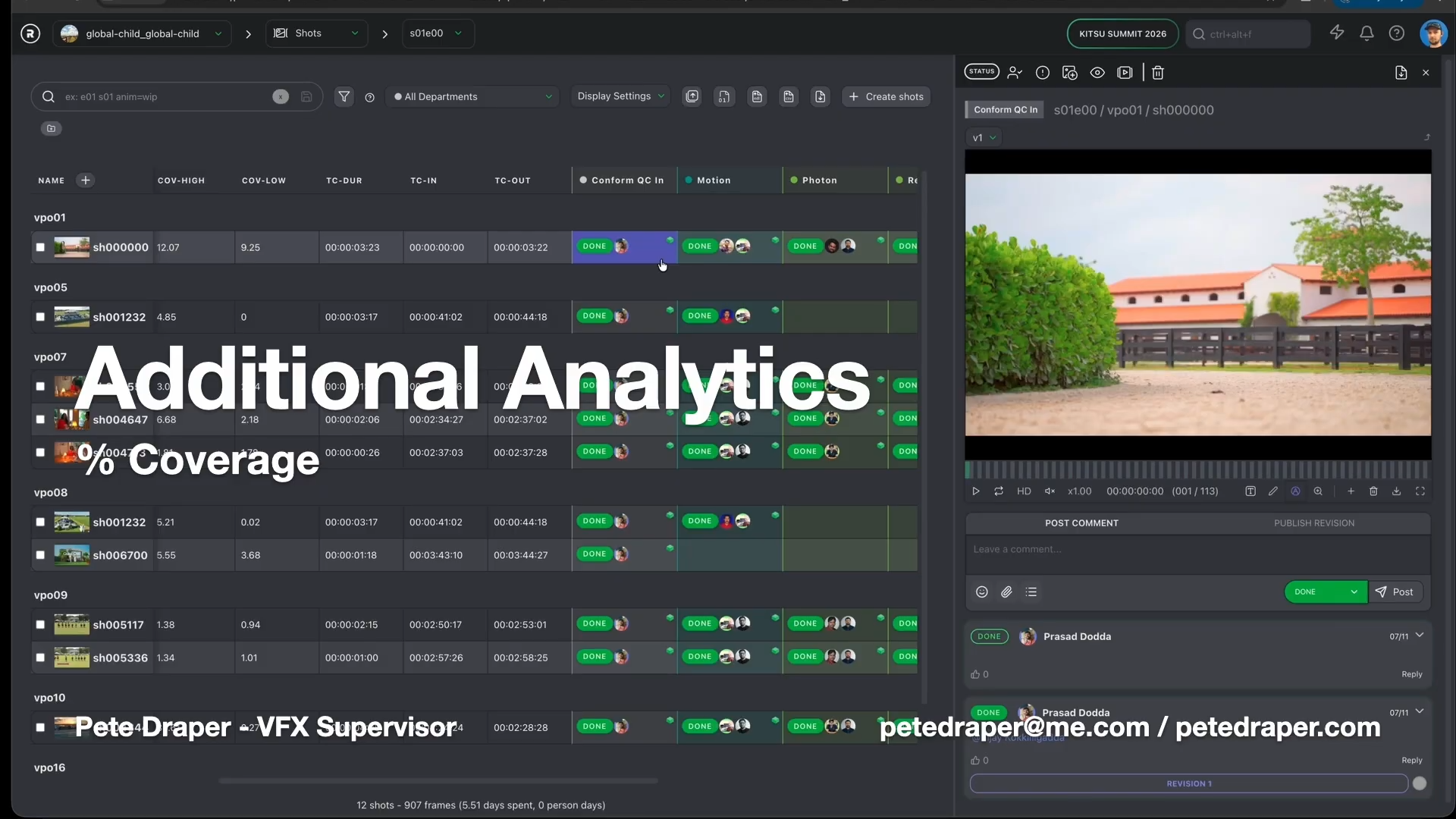Click the attachment paperclip in comment box
Screen dimensions: 1456x819
(x=1006, y=592)
